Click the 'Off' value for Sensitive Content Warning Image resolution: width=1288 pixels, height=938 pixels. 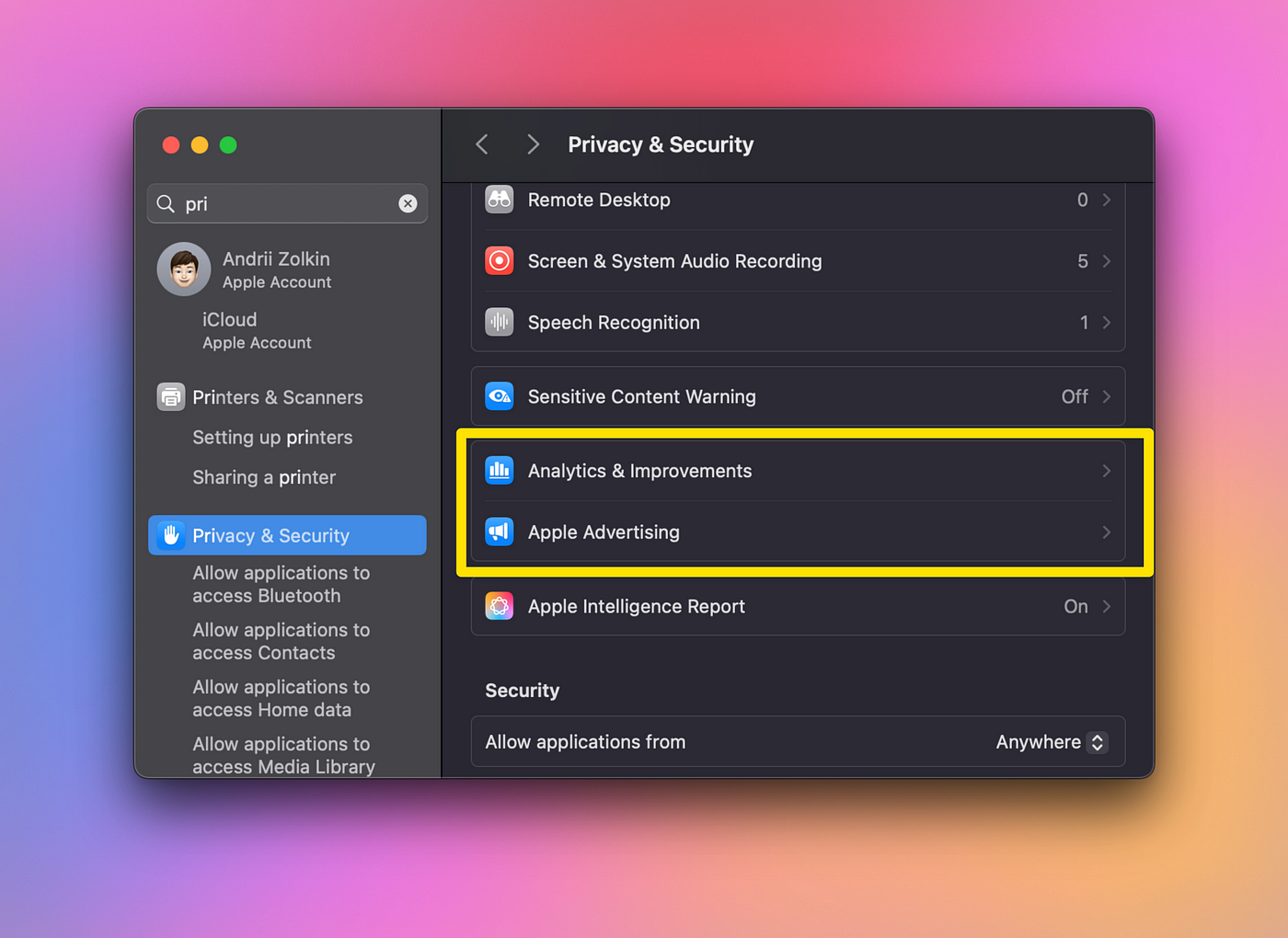(x=1075, y=396)
